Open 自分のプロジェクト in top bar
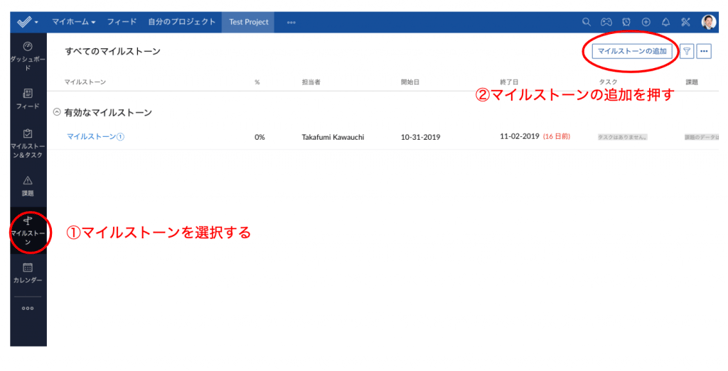Screen dimensions: 728x371 182,22
